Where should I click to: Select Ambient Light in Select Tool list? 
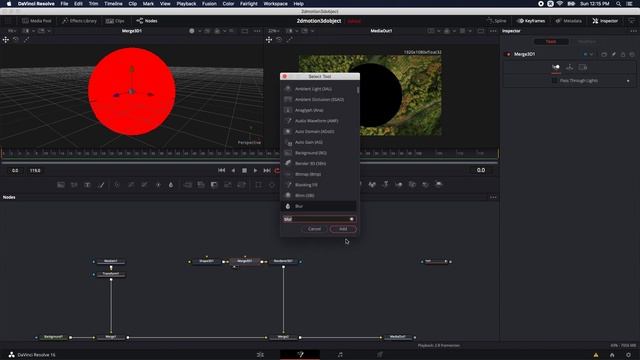point(319,89)
